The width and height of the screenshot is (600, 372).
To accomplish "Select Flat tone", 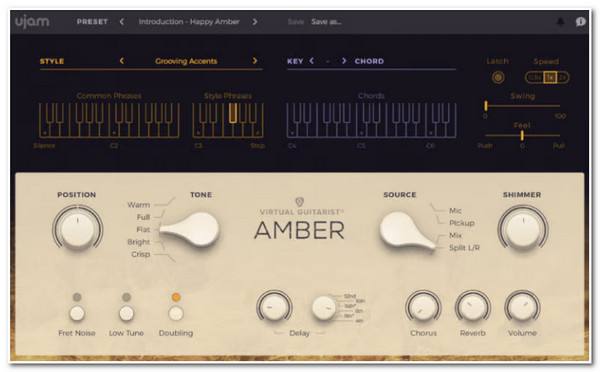I will point(143,229).
